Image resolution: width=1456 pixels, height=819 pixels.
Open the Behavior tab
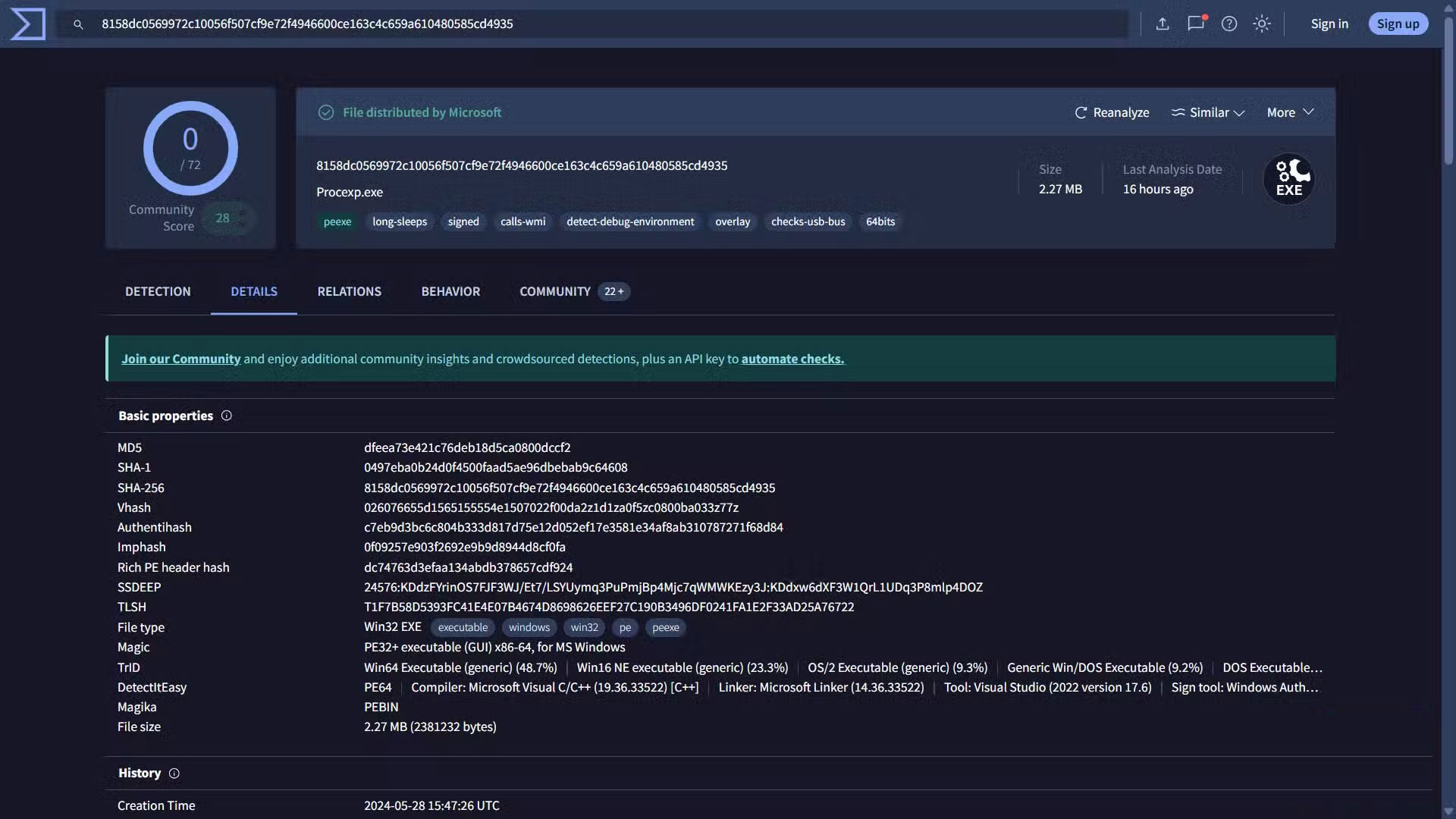point(450,291)
